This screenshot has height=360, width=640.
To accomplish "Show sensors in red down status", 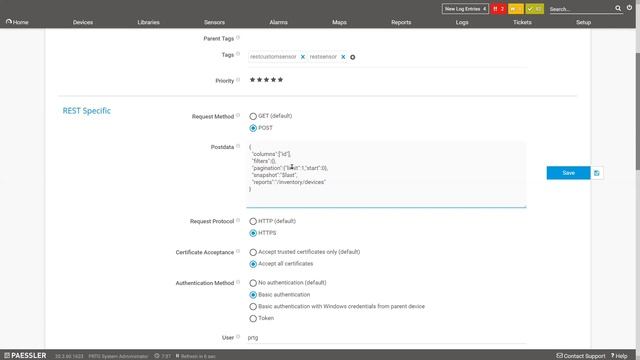I will tap(498, 9).
